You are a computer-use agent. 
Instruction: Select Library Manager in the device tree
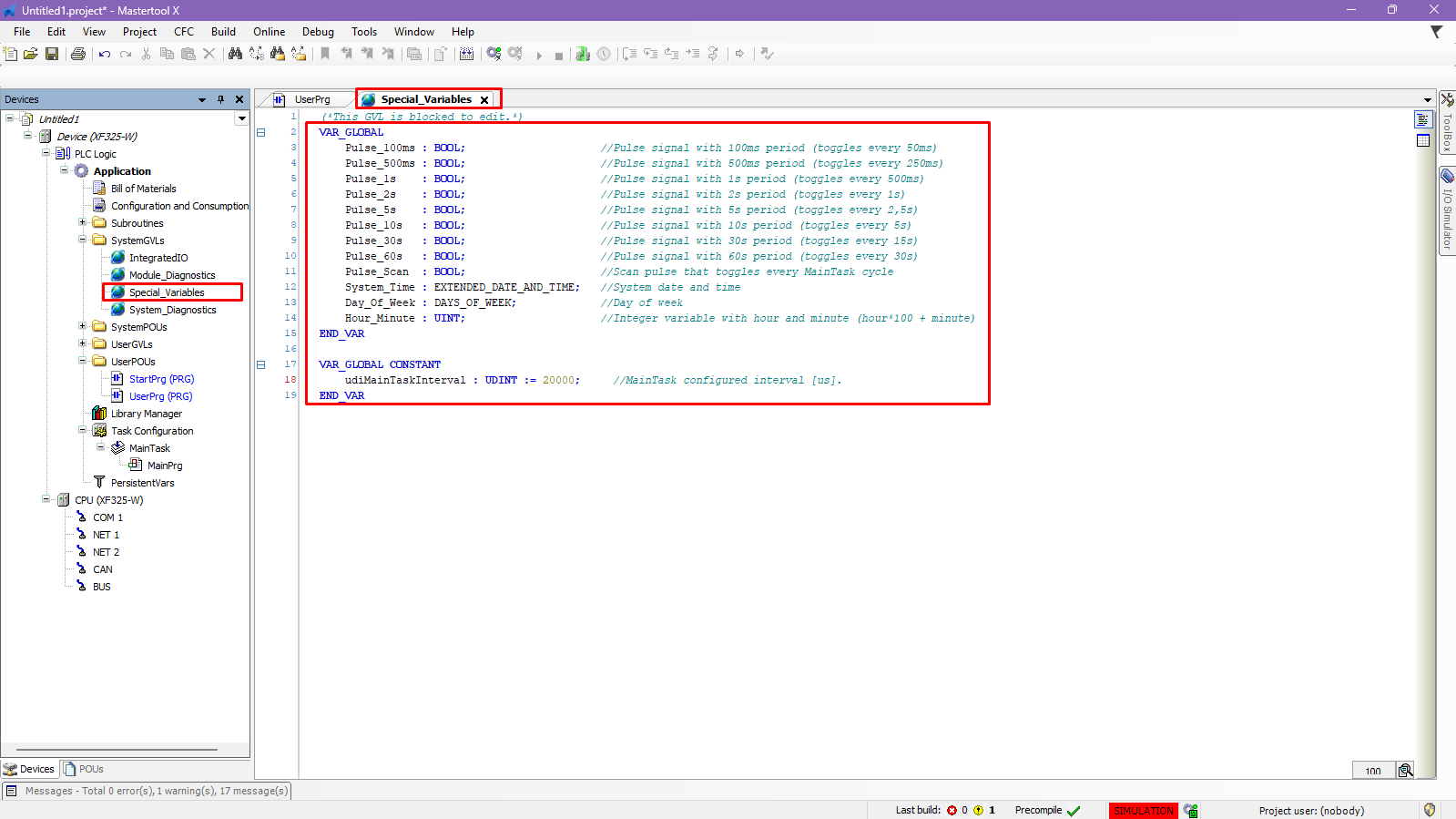pyautogui.click(x=146, y=414)
